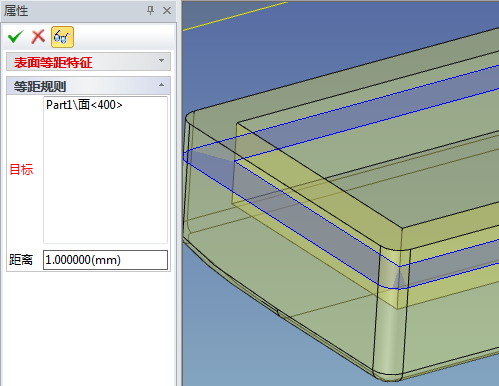
Task: Pin the 属性 panel with the pushpin icon
Action: 150,11
